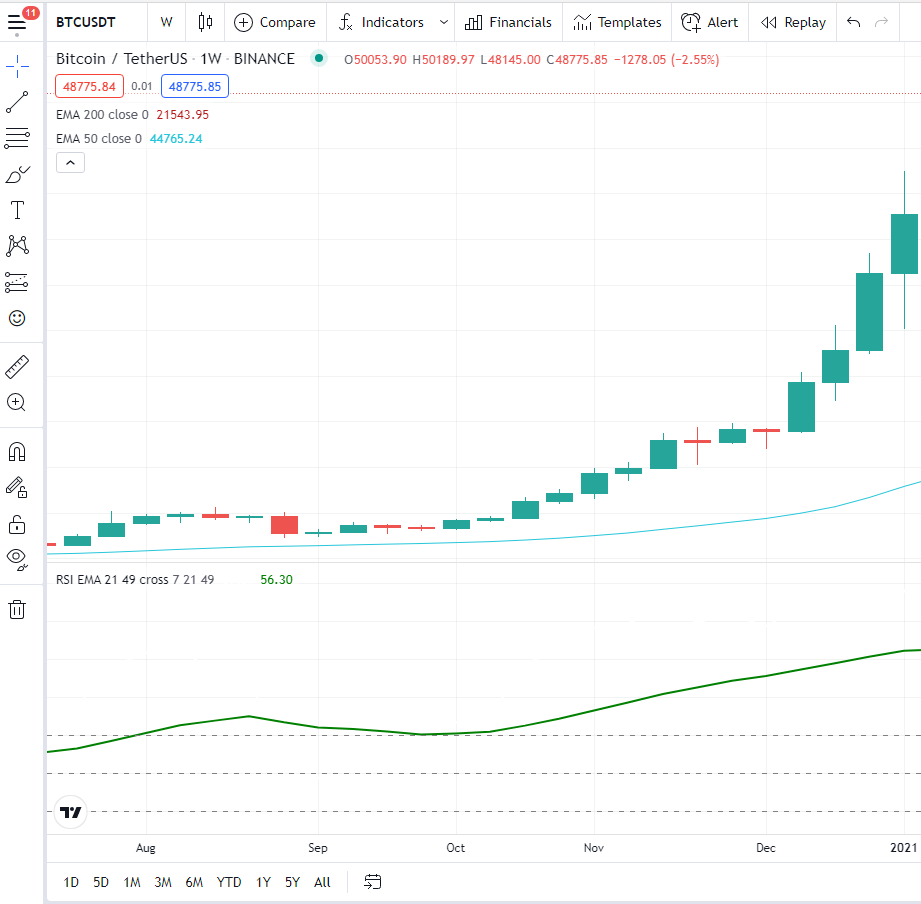The height and width of the screenshot is (904, 921).
Task: Toggle stay in drawing mode
Action: click(17, 488)
